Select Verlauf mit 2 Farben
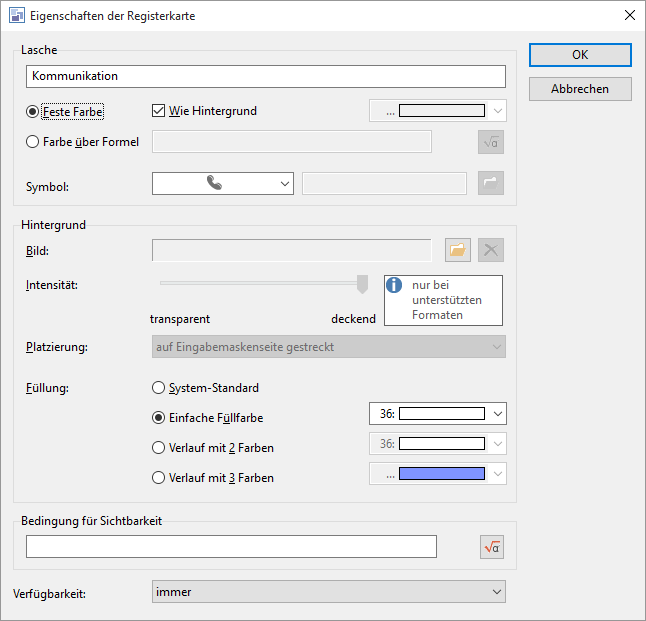This screenshot has width=646, height=621. (158, 447)
